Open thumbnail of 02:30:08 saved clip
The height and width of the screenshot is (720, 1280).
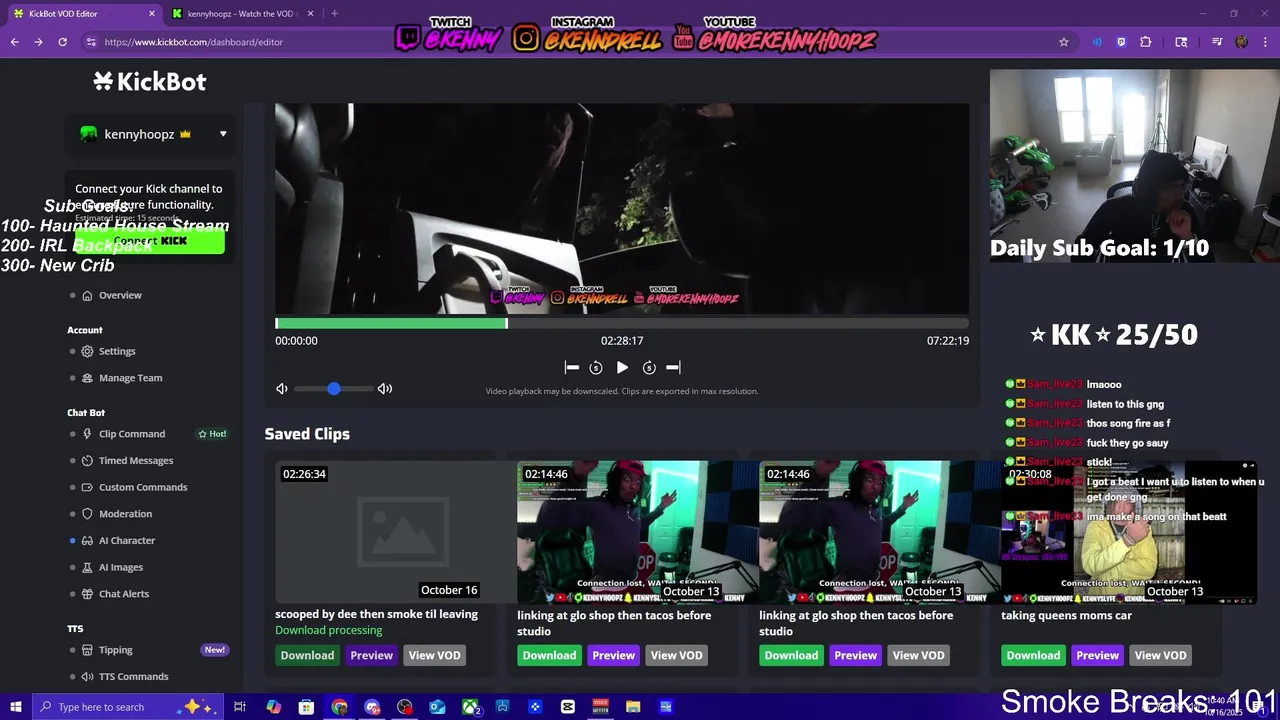1129,532
